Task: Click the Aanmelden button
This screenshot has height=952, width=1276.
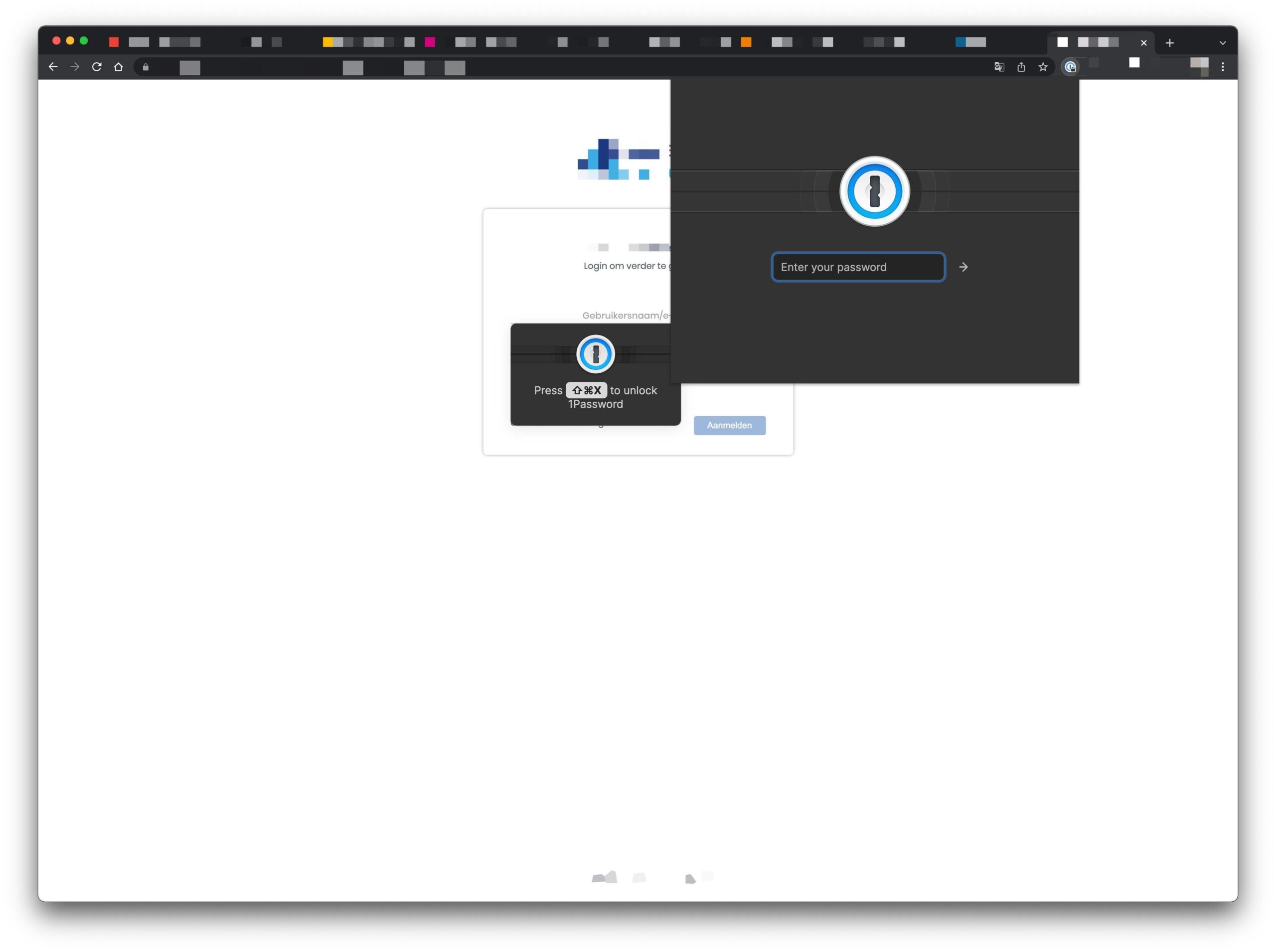Action: point(729,425)
